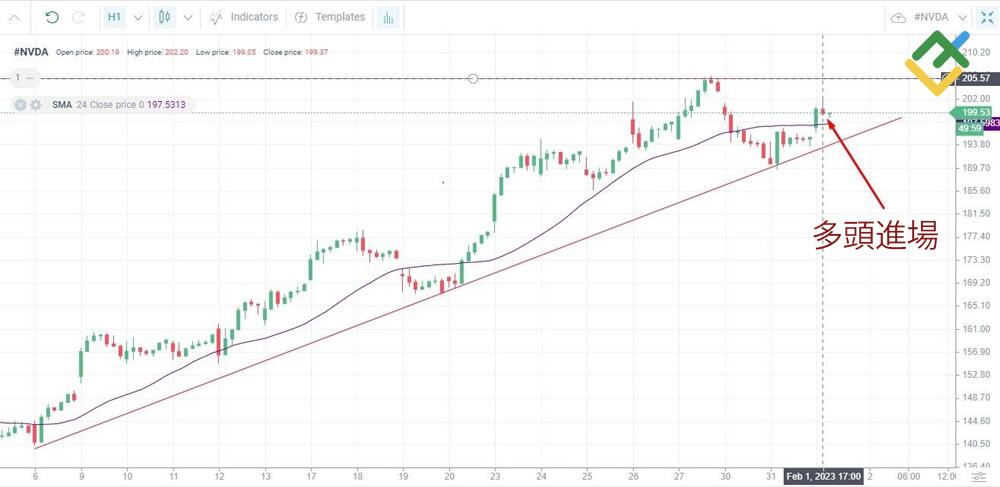Select the H1 timeframe button
This screenshot has width=1000, height=487.
(x=114, y=17)
